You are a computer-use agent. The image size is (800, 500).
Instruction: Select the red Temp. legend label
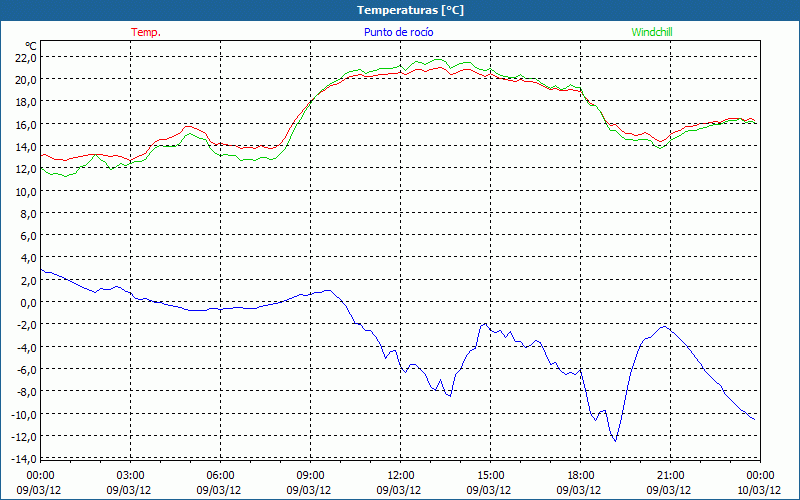[146, 32]
